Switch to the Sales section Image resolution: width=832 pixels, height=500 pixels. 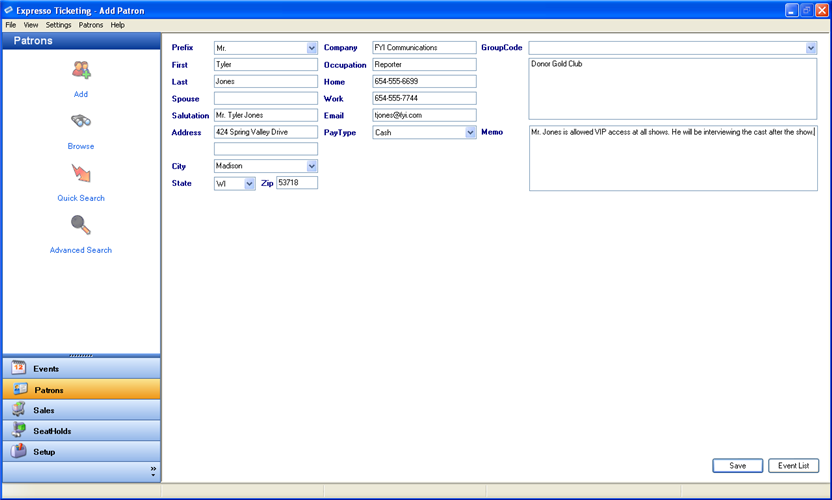click(x=82, y=410)
